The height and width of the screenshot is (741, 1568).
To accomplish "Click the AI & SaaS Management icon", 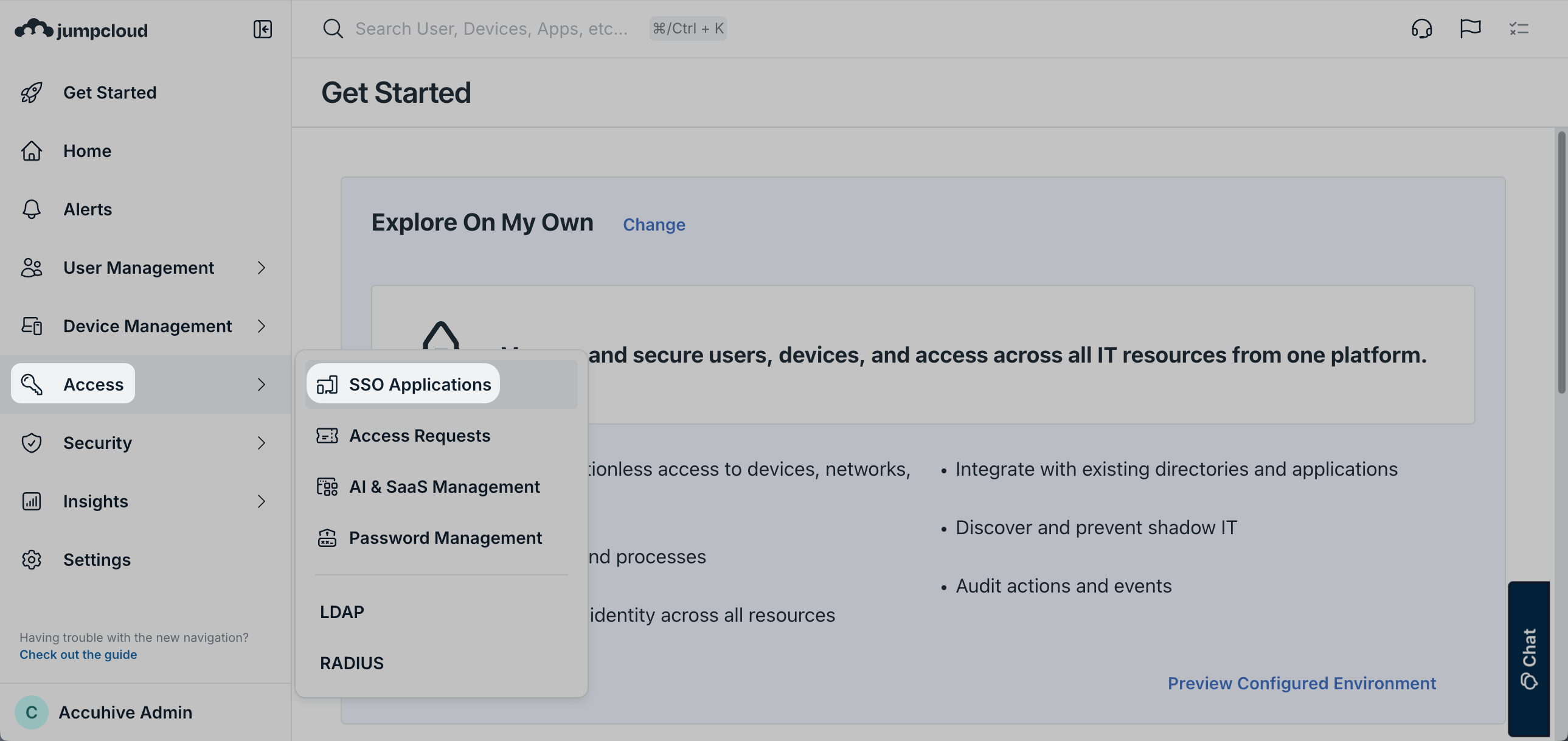I will pos(327,487).
